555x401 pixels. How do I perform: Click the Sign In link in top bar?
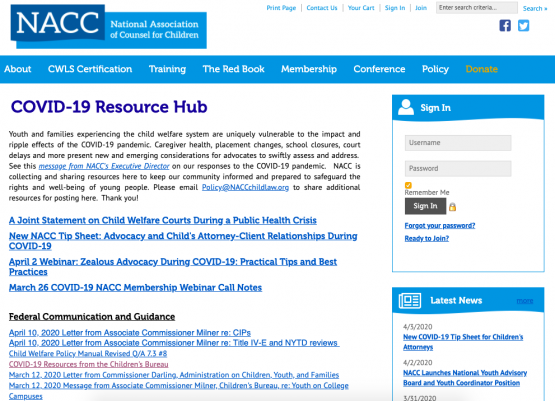395,8
